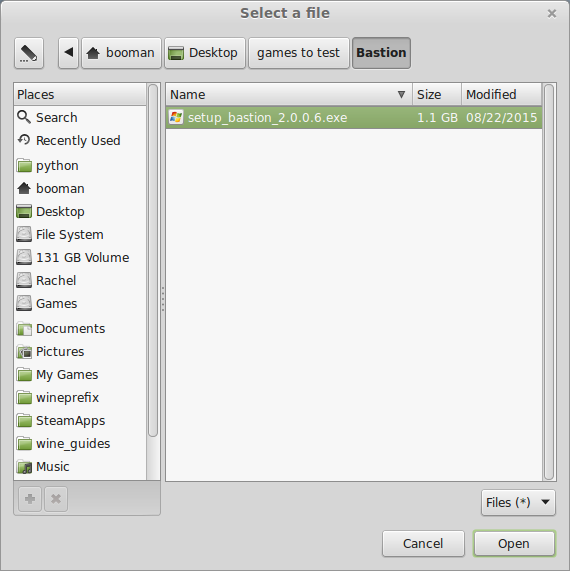Click the Games drive icon
The width and height of the screenshot is (570, 571).
click(24, 303)
